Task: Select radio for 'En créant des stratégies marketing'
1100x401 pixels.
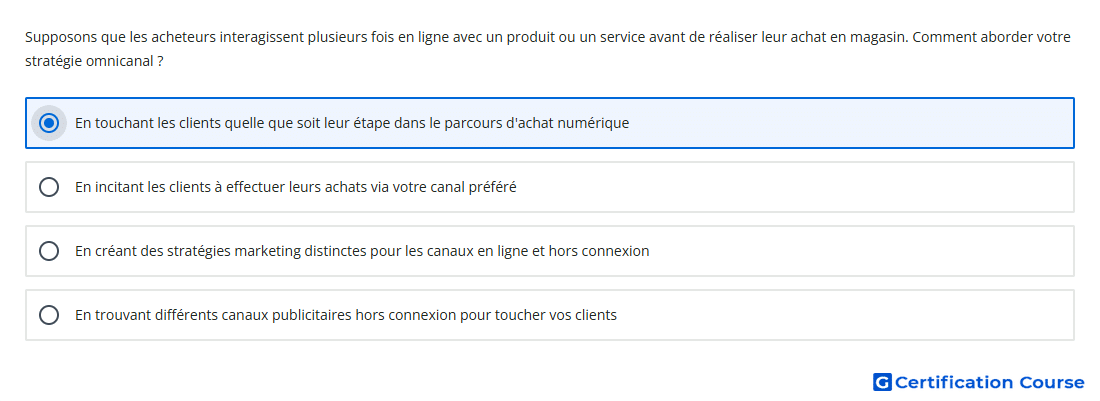Action: [x=49, y=251]
